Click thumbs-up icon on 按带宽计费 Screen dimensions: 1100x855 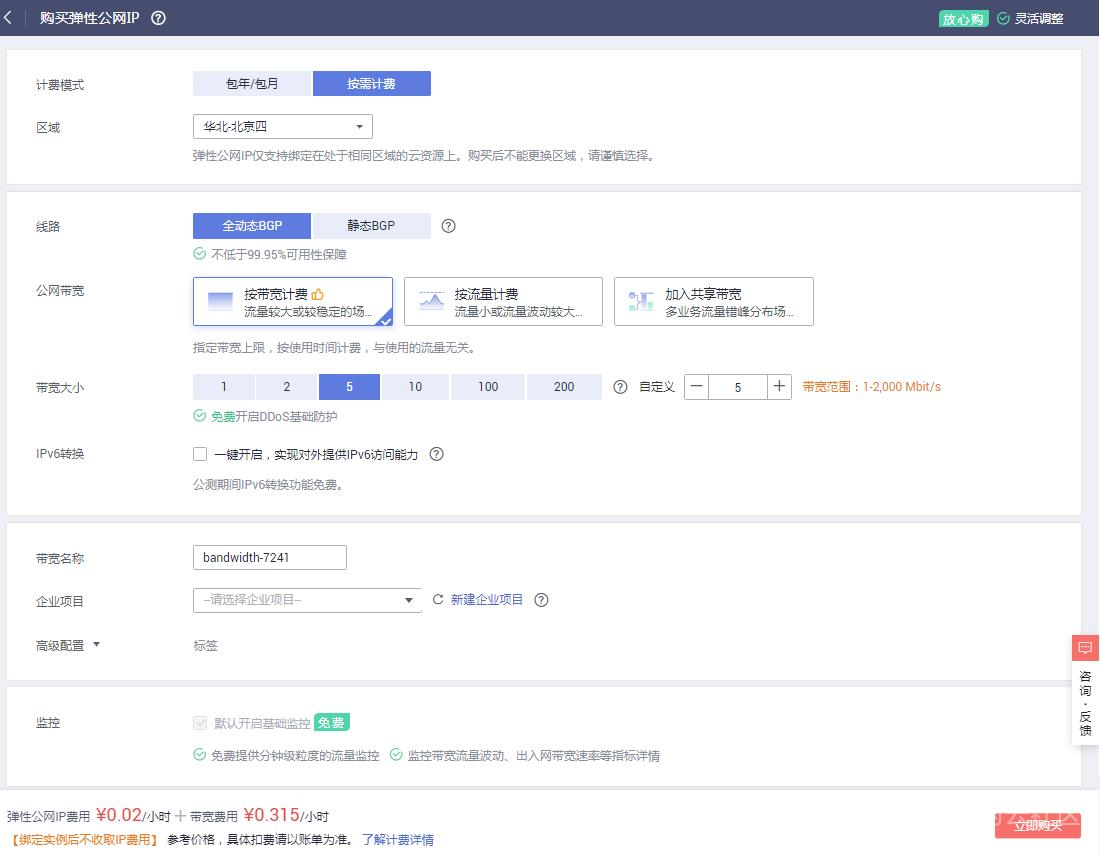pyautogui.click(x=318, y=294)
